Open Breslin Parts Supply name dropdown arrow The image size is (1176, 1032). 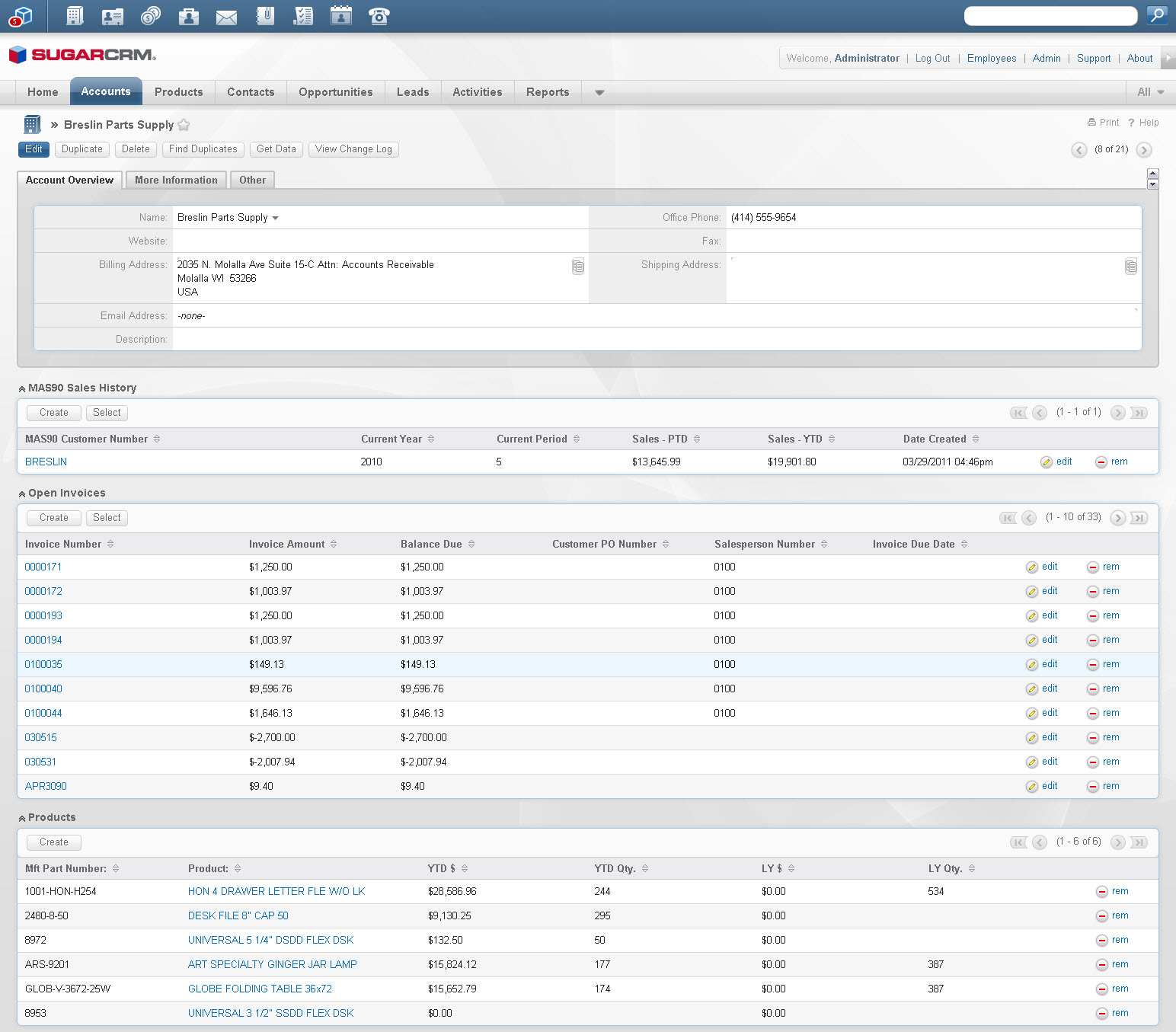tap(275, 218)
